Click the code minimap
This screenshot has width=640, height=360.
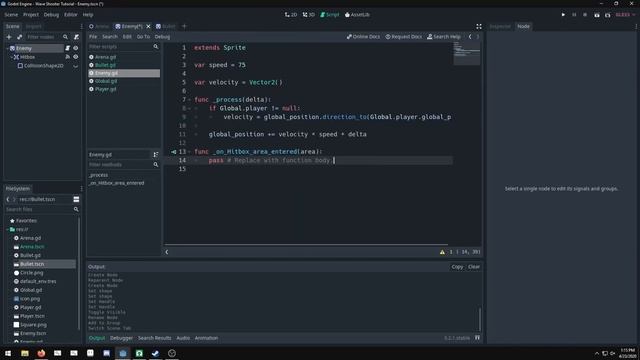(467, 53)
